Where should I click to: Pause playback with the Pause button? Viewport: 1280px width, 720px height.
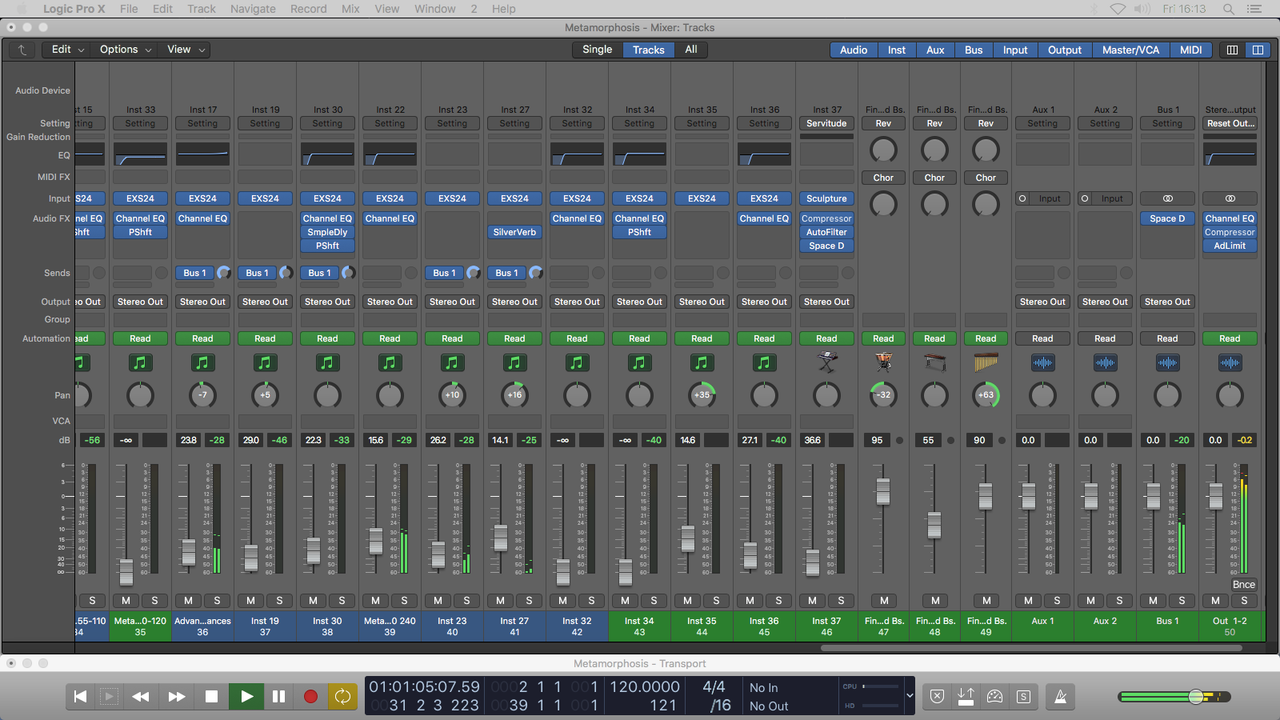279,696
